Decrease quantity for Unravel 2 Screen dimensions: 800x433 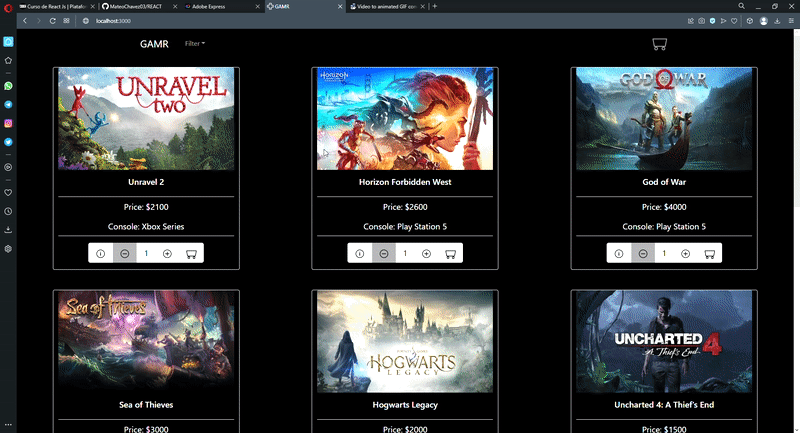point(124,253)
